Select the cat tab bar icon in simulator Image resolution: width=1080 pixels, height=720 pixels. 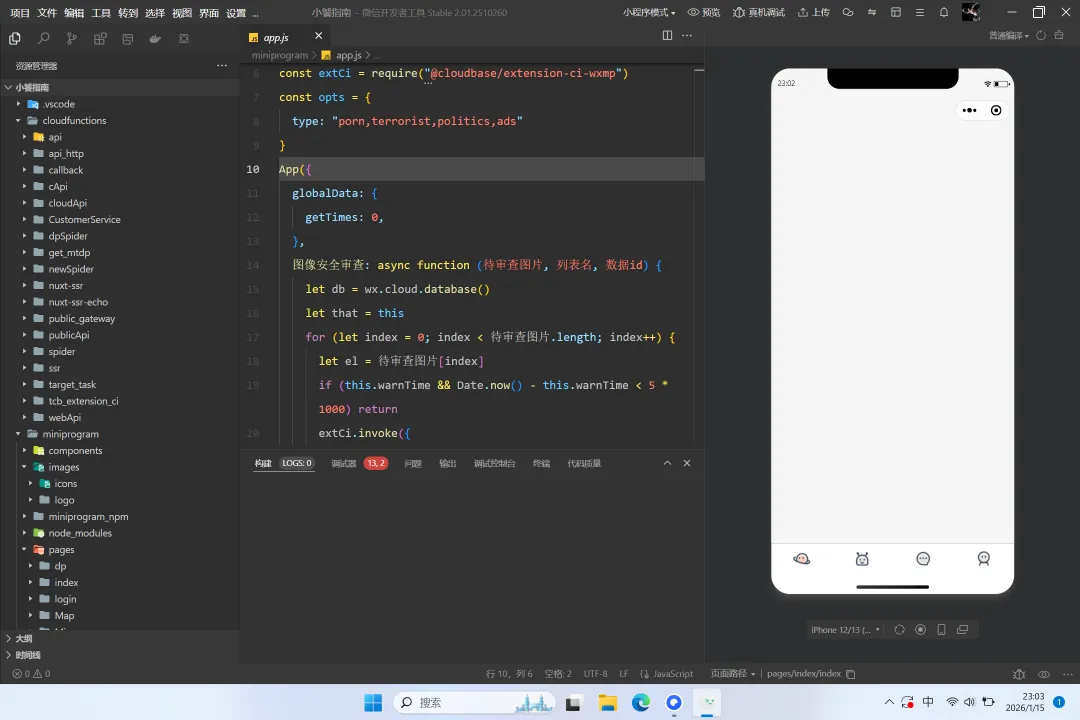point(862,559)
